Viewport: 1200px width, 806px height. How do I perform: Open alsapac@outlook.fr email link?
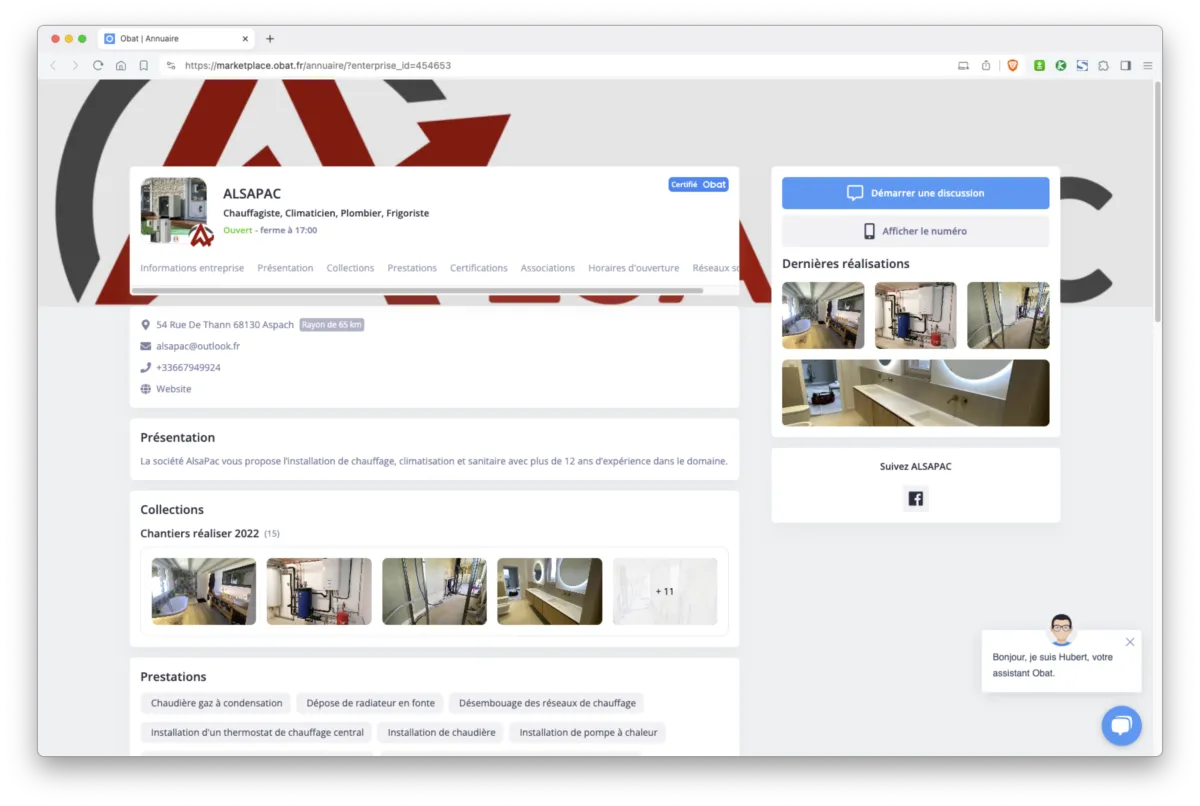tap(198, 346)
